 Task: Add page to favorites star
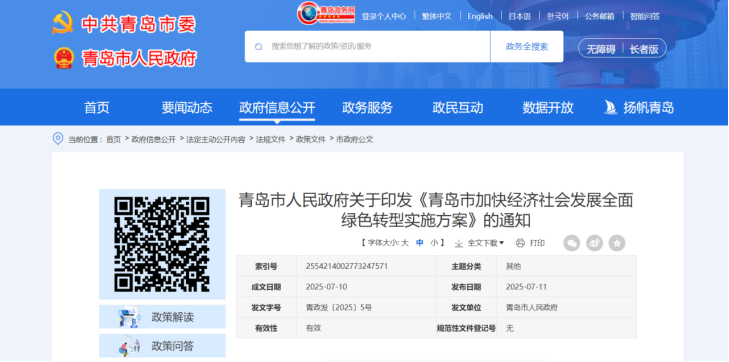click(x=617, y=243)
